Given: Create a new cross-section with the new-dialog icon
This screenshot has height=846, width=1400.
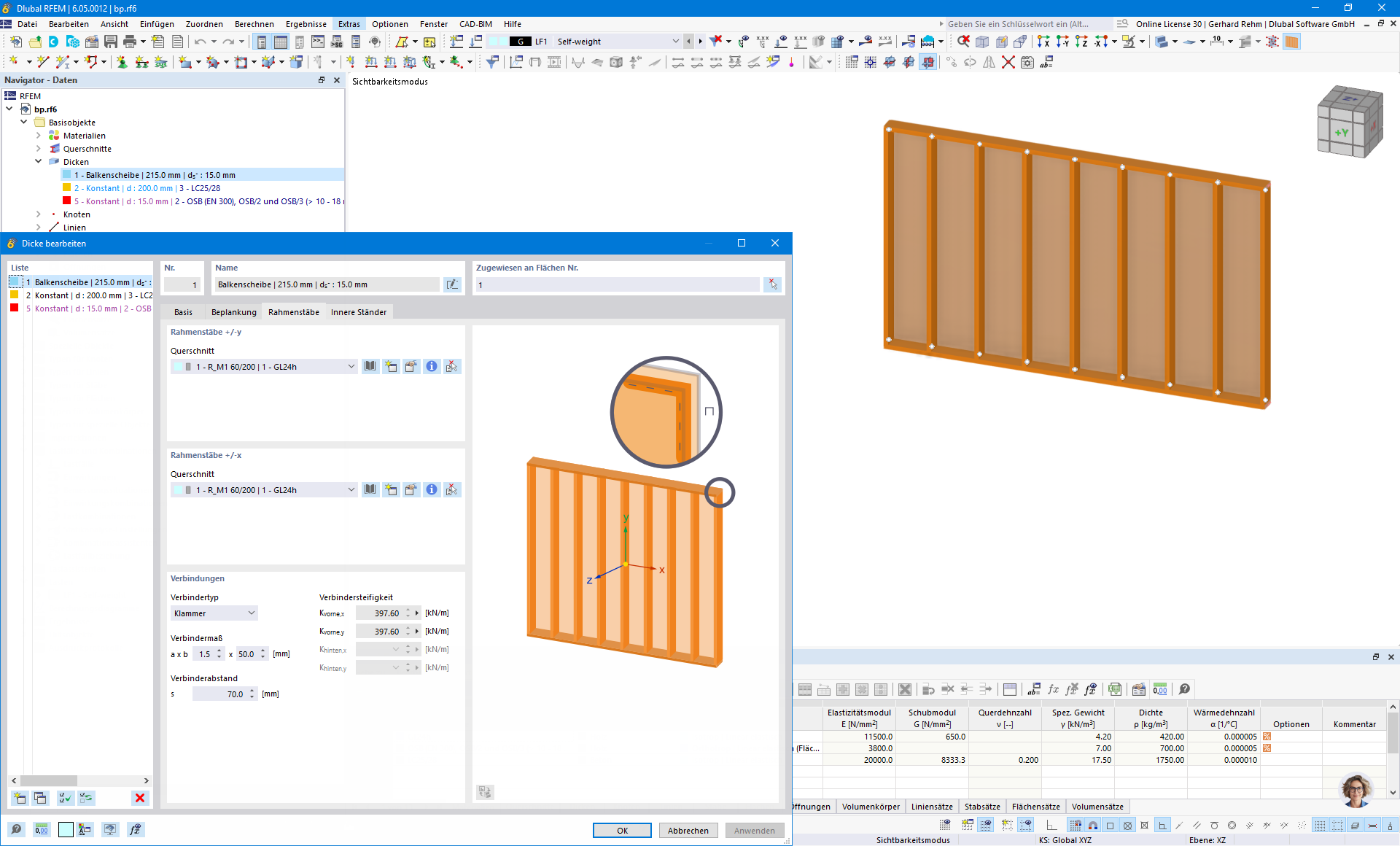Looking at the screenshot, I should 392,366.
